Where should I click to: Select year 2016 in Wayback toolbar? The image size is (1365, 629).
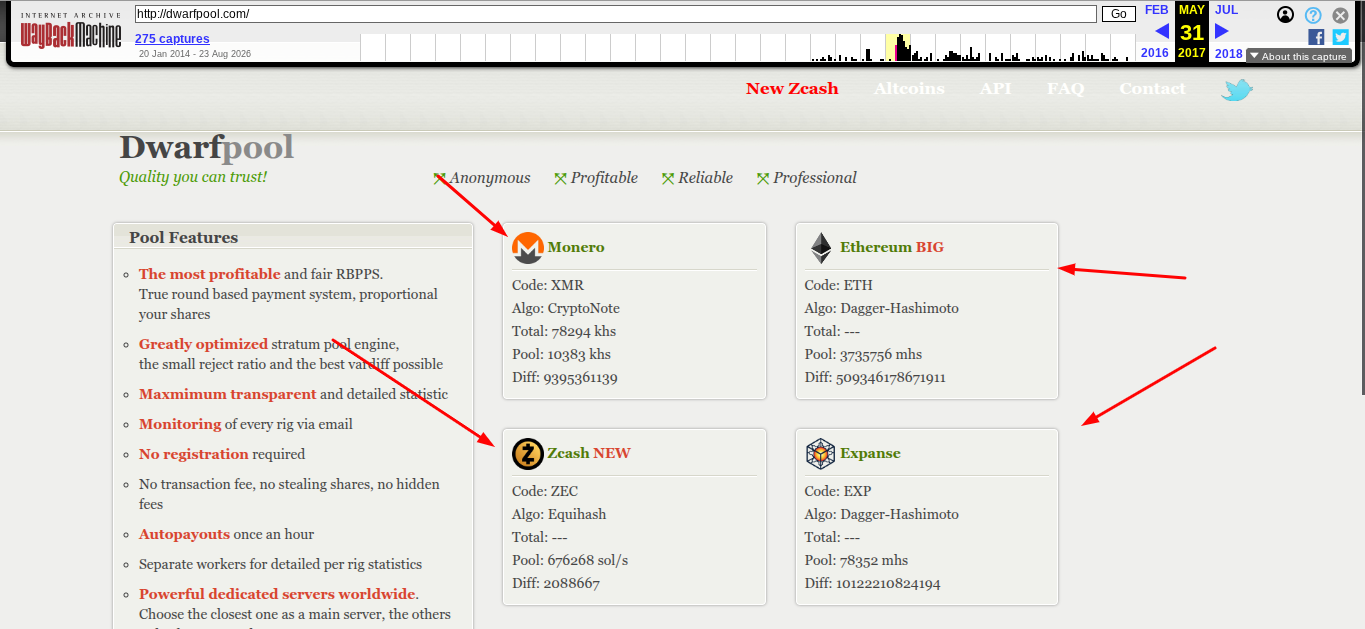pyautogui.click(x=1154, y=53)
